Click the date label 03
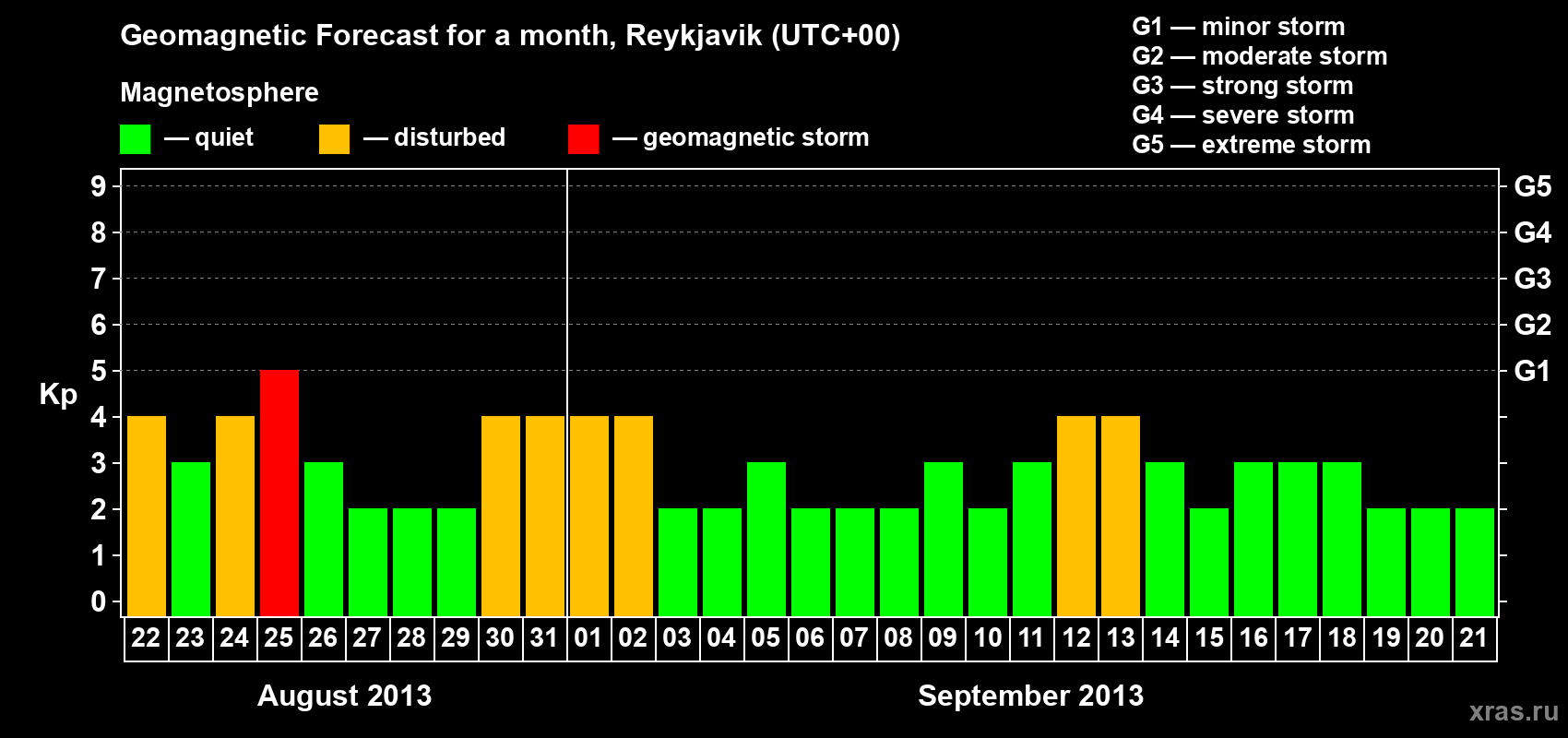 pos(677,637)
